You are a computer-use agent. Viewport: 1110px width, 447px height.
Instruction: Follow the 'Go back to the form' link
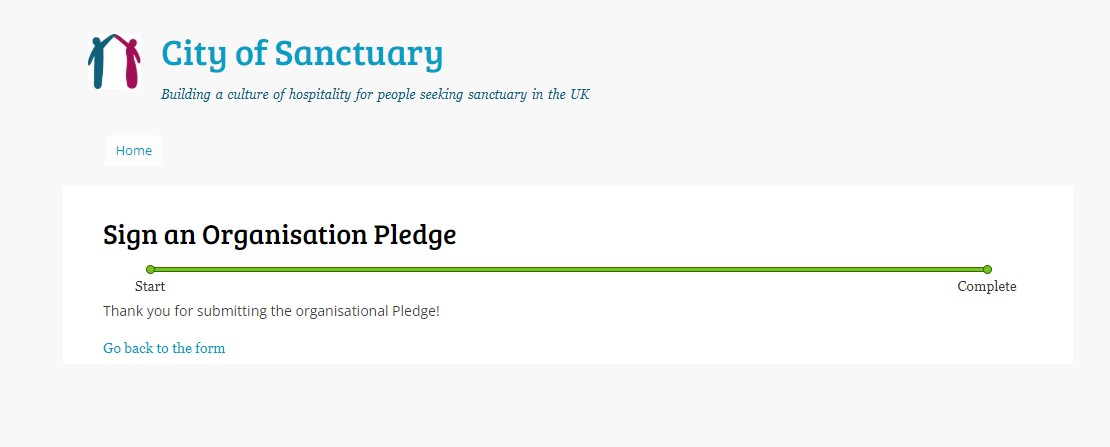pyautogui.click(x=164, y=348)
